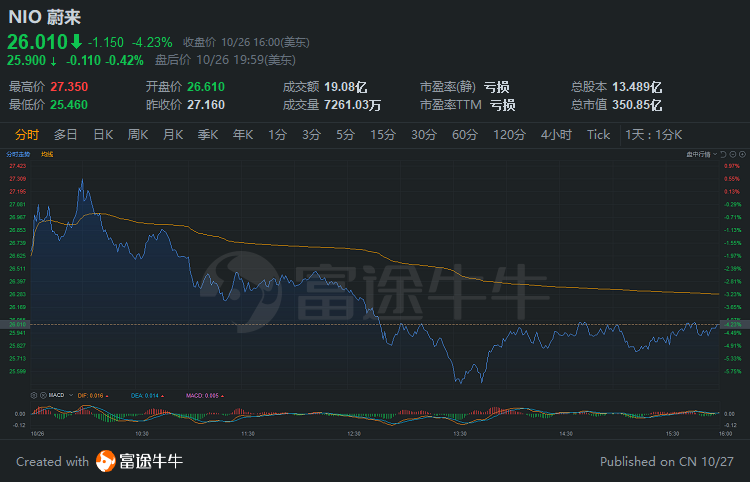
Task: Click the after-hours price 25.900
Action: [x=26, y=60]
